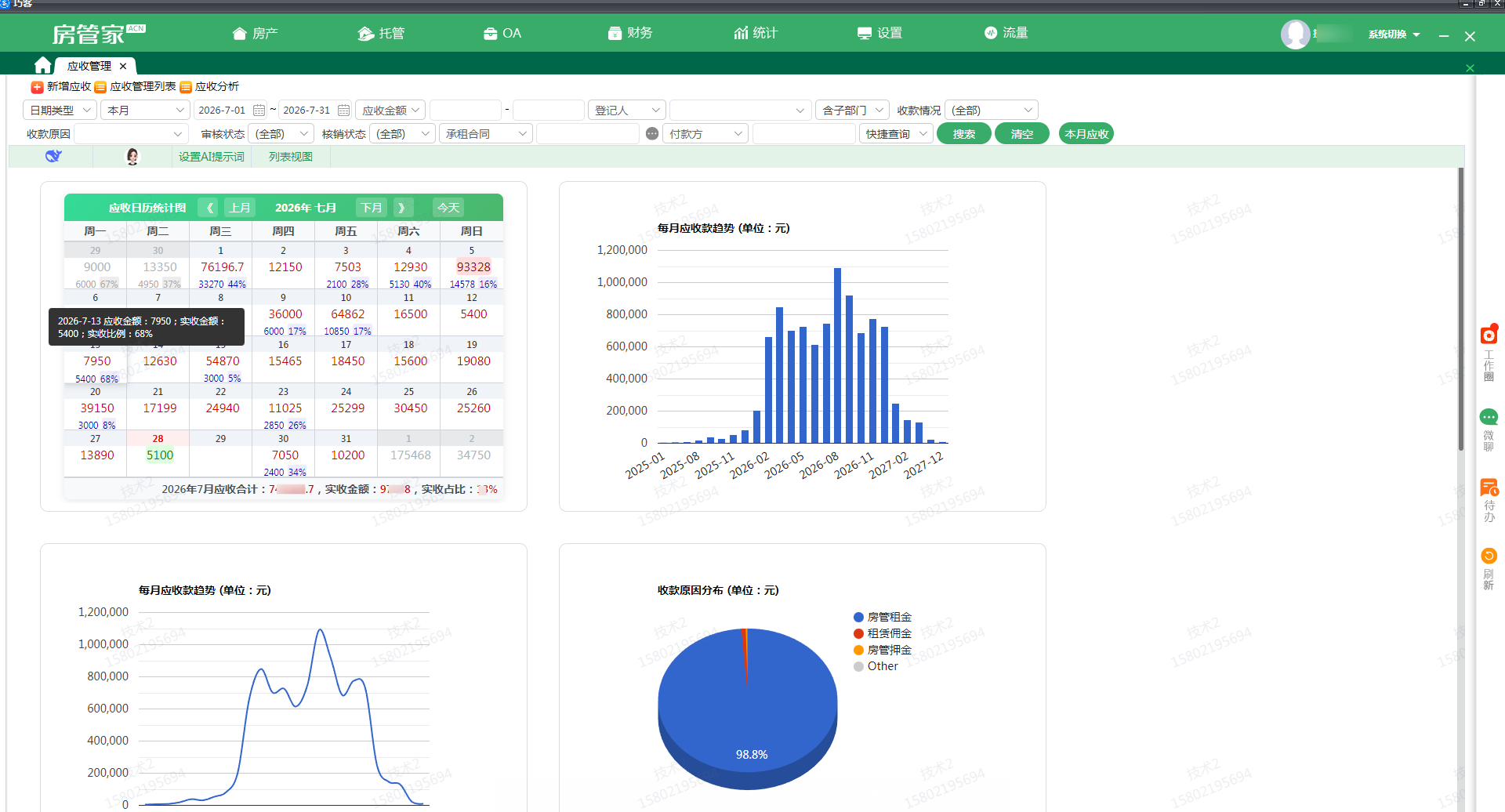Open the 应收分析 analysis view

[x=209, y=87]
